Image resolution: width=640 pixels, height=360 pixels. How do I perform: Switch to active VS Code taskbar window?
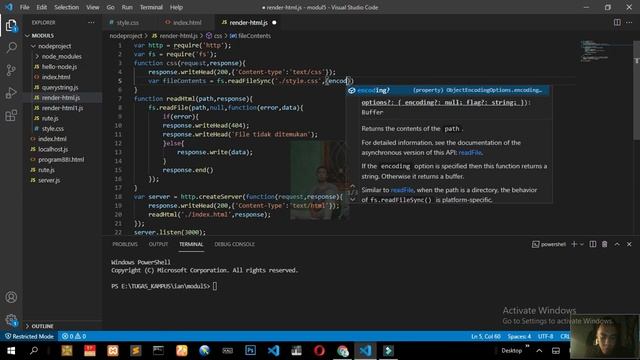point(365,351)
